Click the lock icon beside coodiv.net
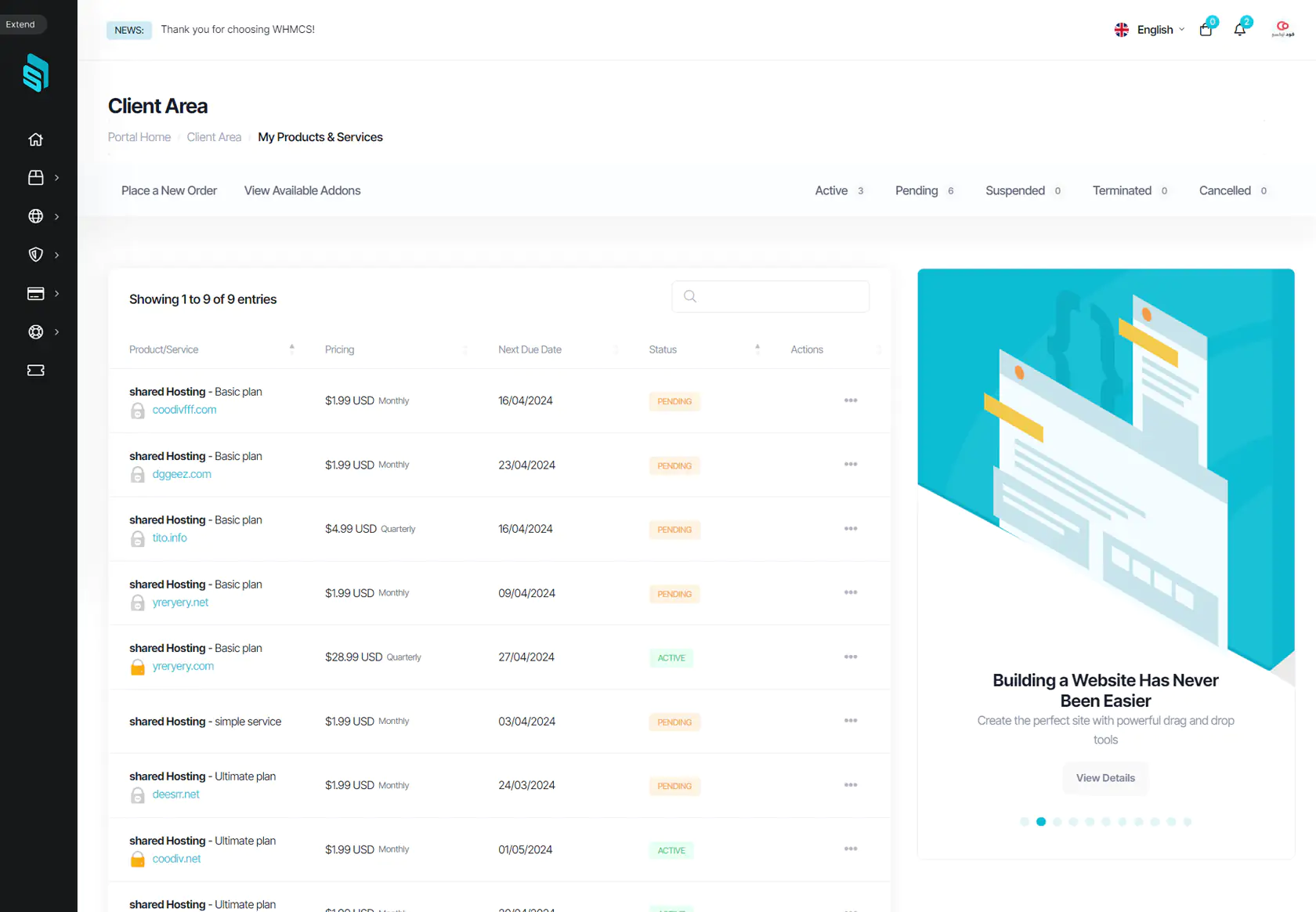 (x=137, y=860)
